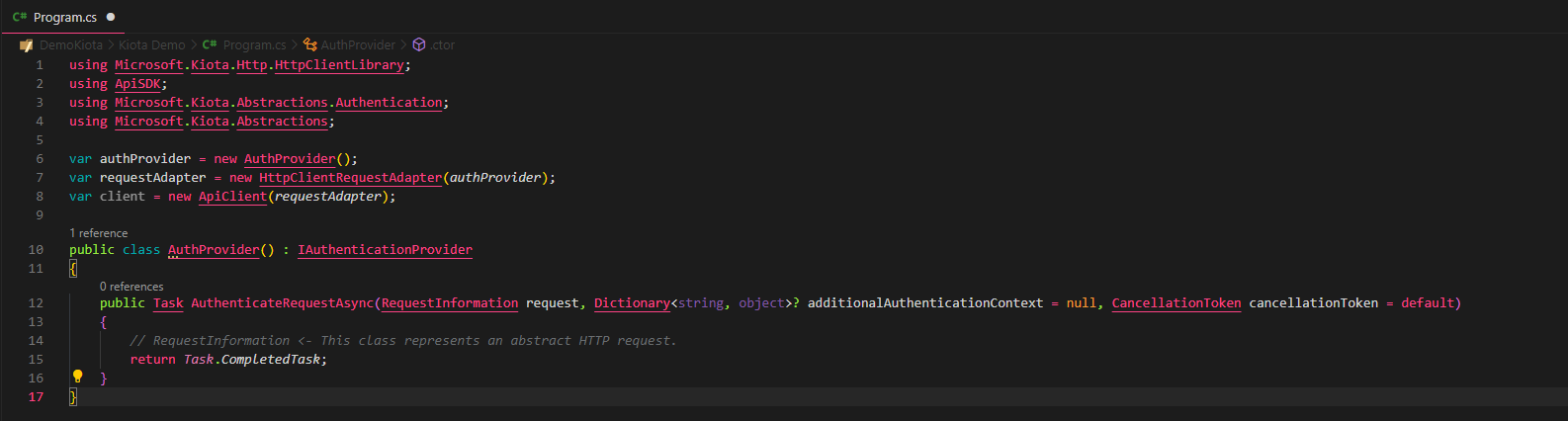This screenshot has height=421, width=1568.
Task: Click the Task return type on line 12
Action: pos(168,302)
